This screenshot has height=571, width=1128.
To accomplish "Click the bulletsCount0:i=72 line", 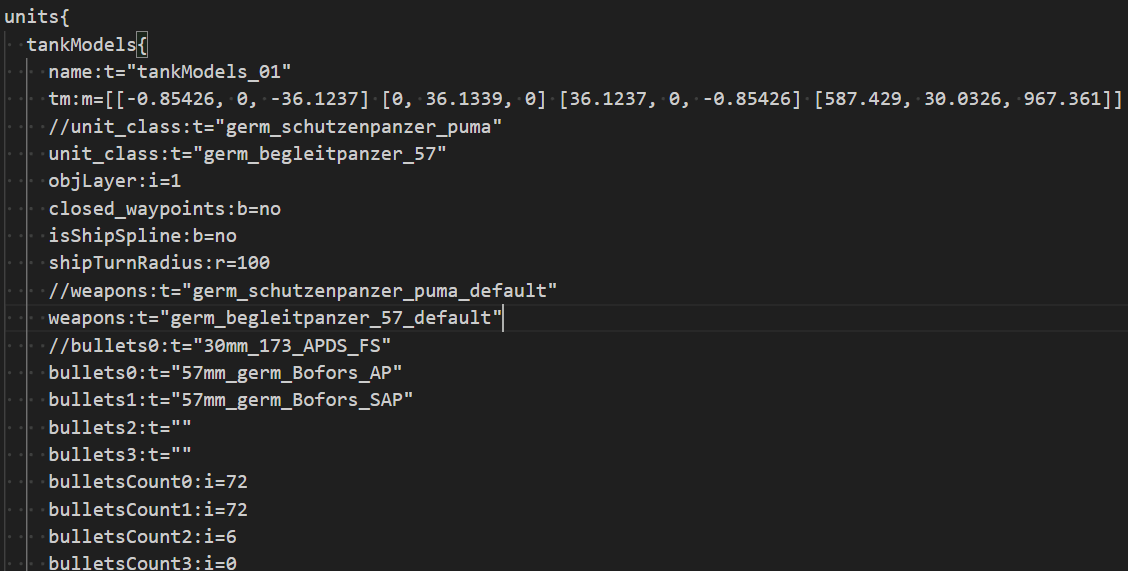I will 148,481.
